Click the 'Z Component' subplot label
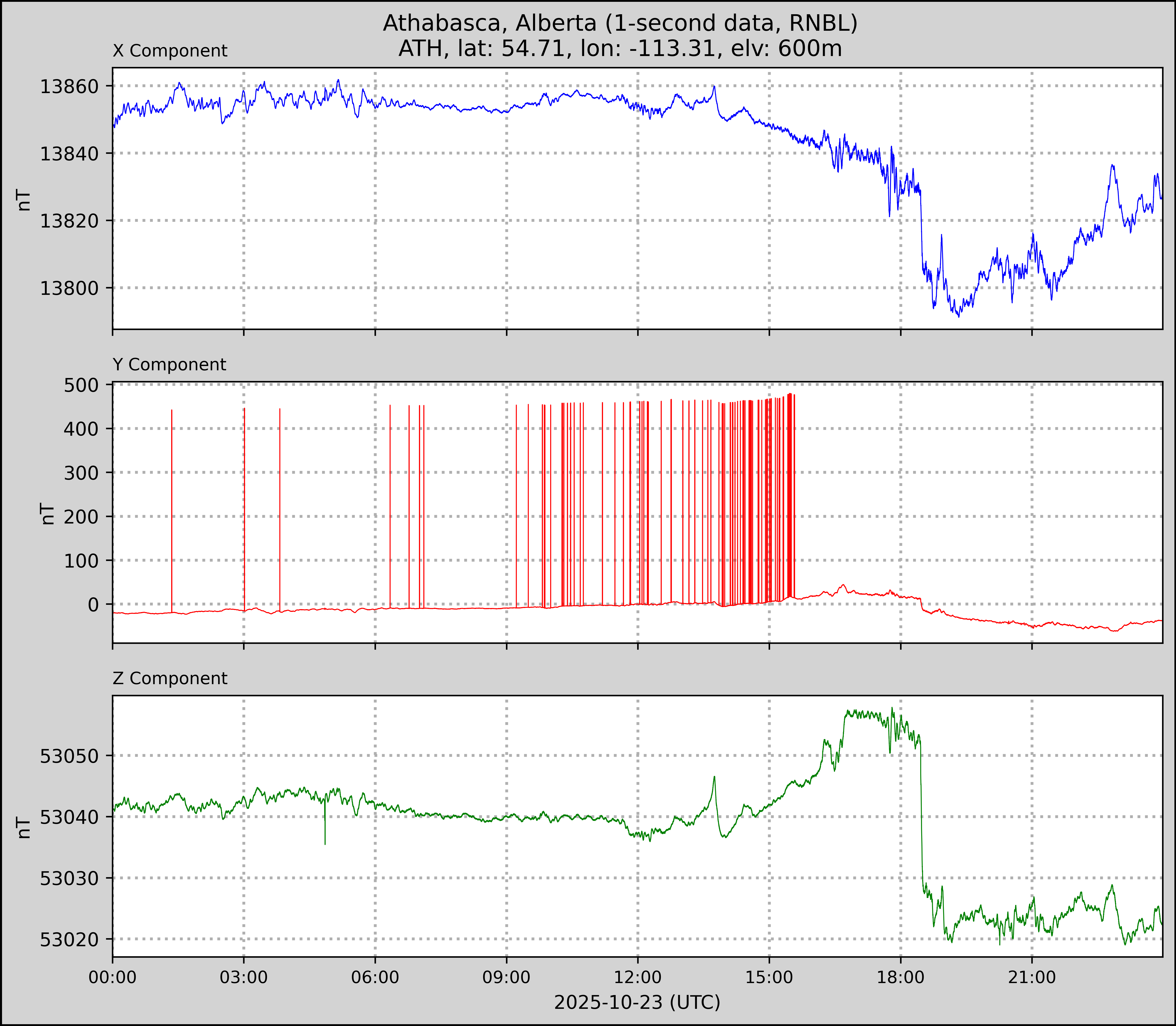The width and height of the screenshot is (1176, 1026). coord(170,679)
